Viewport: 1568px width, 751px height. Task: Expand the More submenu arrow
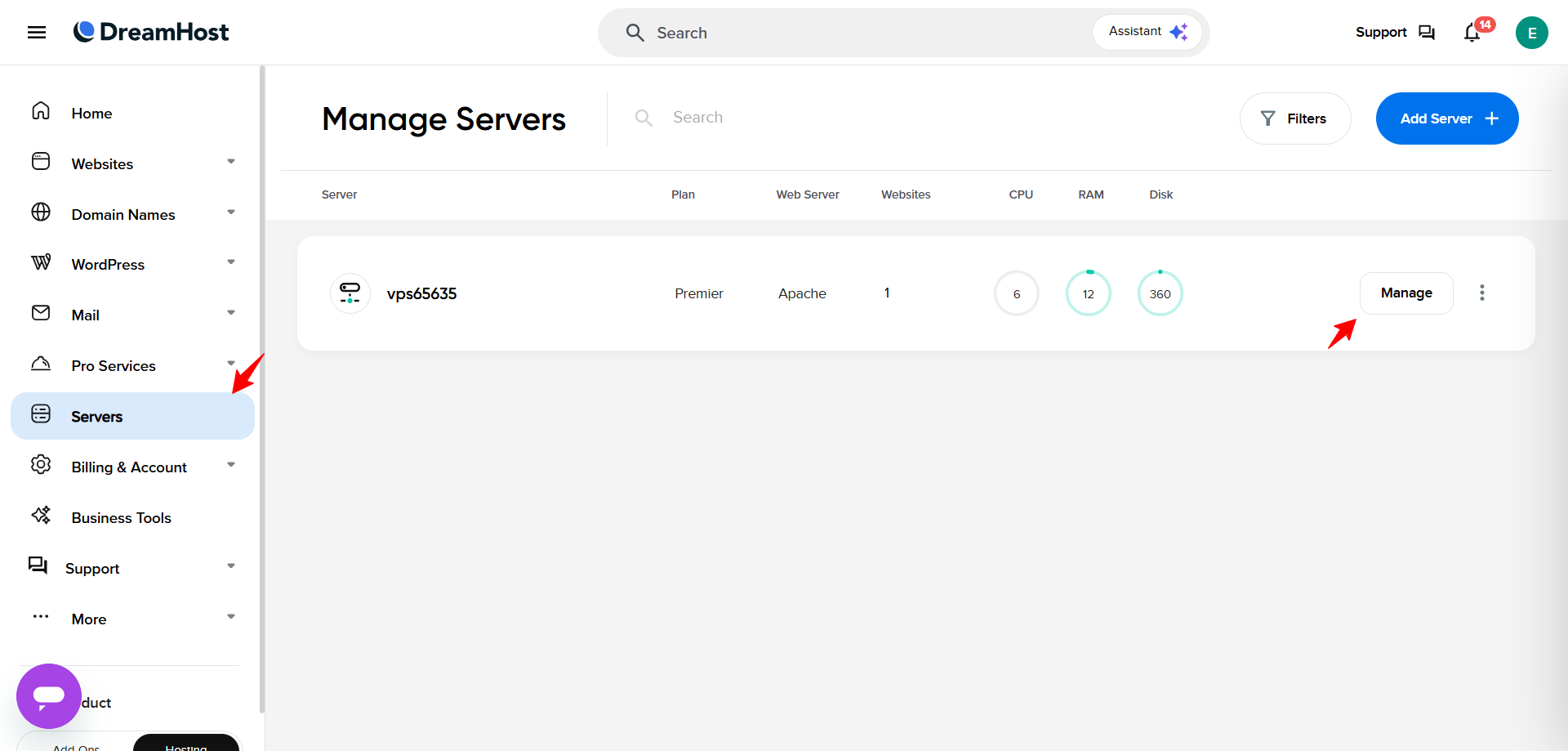click(231, 617)
